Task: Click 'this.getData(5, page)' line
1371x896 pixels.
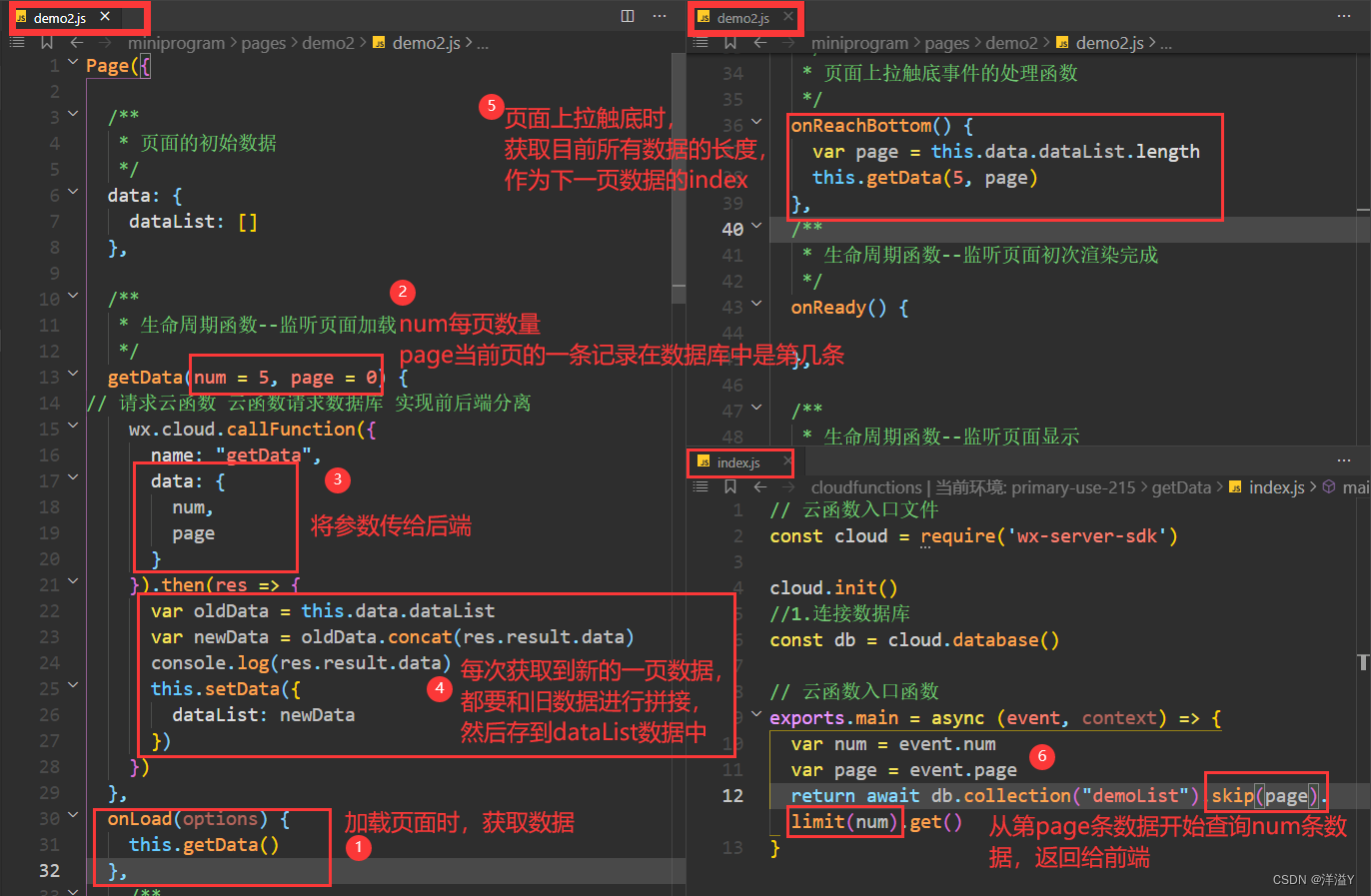Action: click(x=925, y=178)
